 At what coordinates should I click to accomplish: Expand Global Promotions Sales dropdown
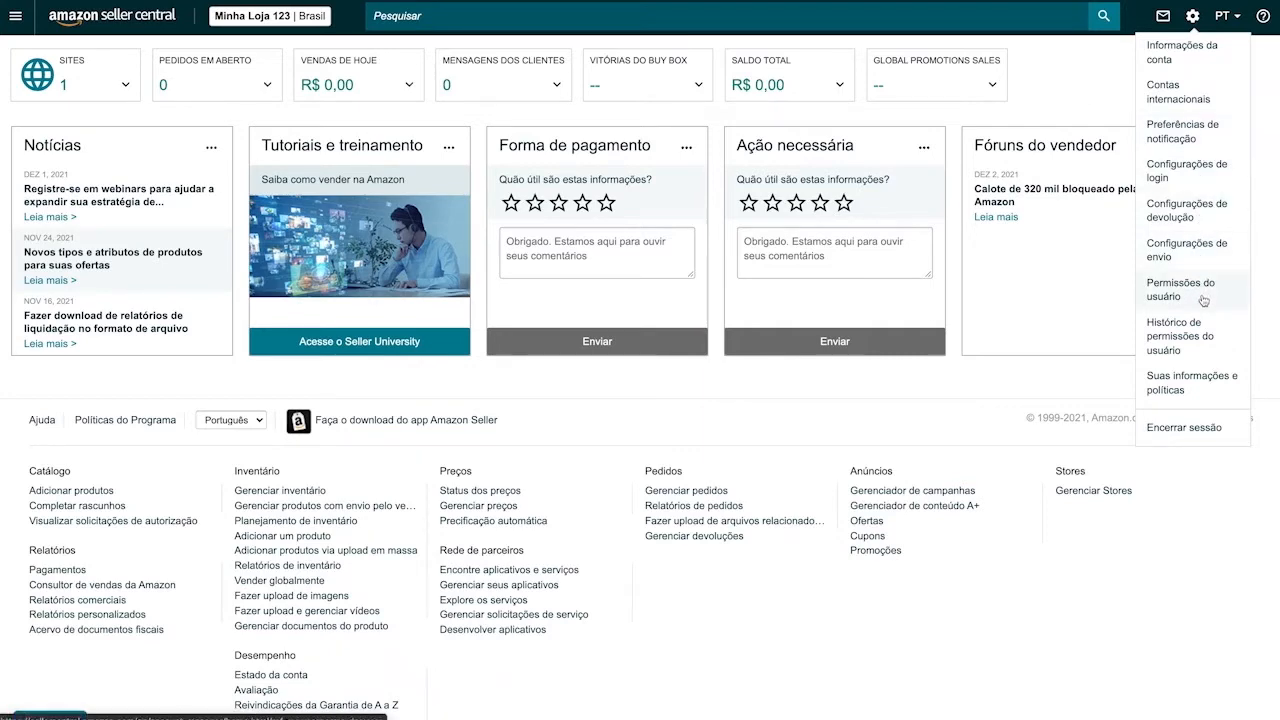[x=992, y=85]
